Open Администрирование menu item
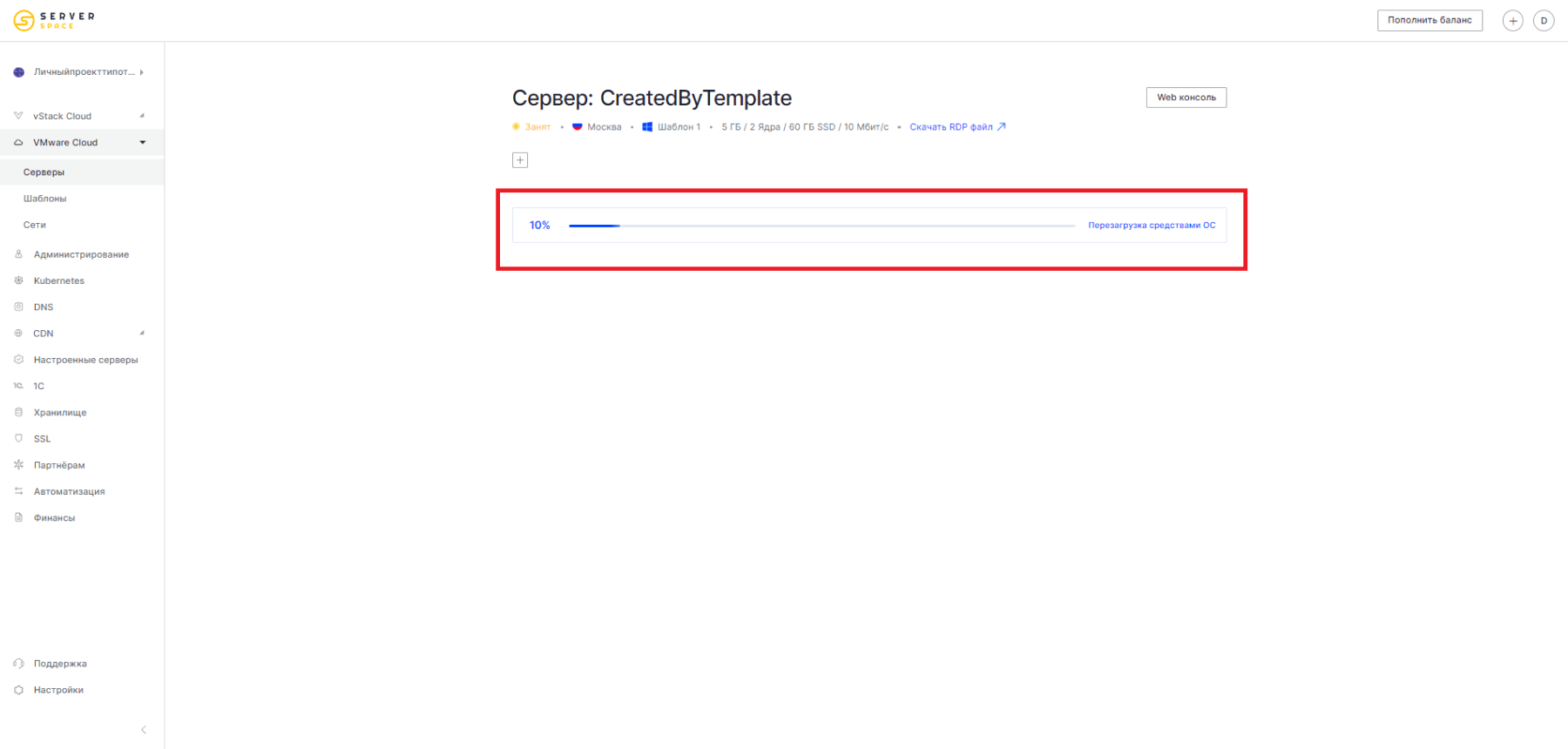The image size is (1568, 749). [81, 254]
